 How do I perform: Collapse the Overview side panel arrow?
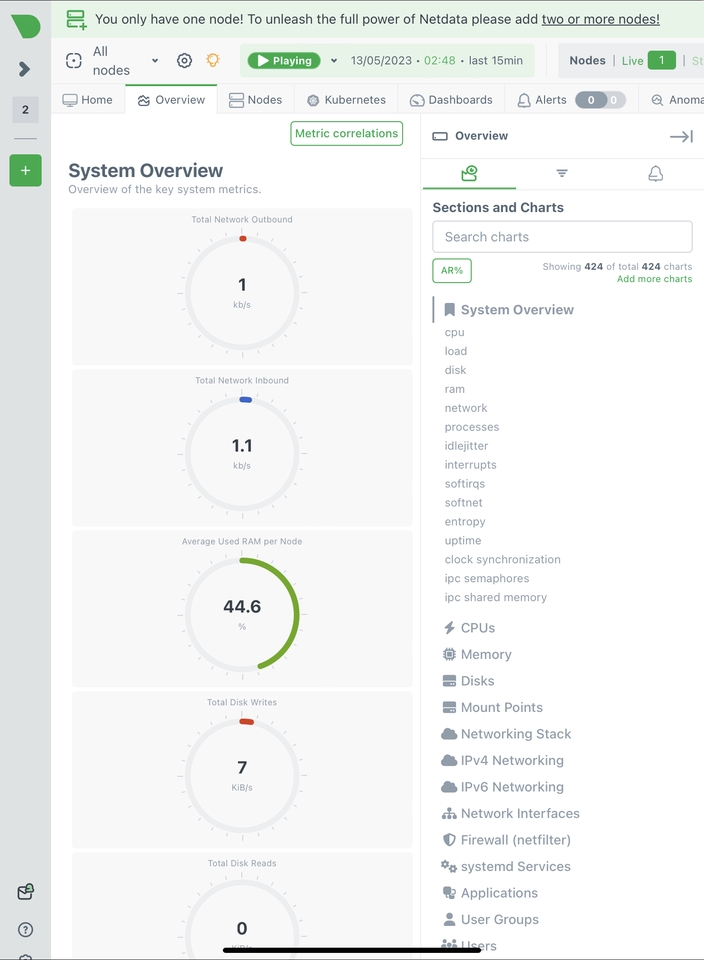point(681,137)
